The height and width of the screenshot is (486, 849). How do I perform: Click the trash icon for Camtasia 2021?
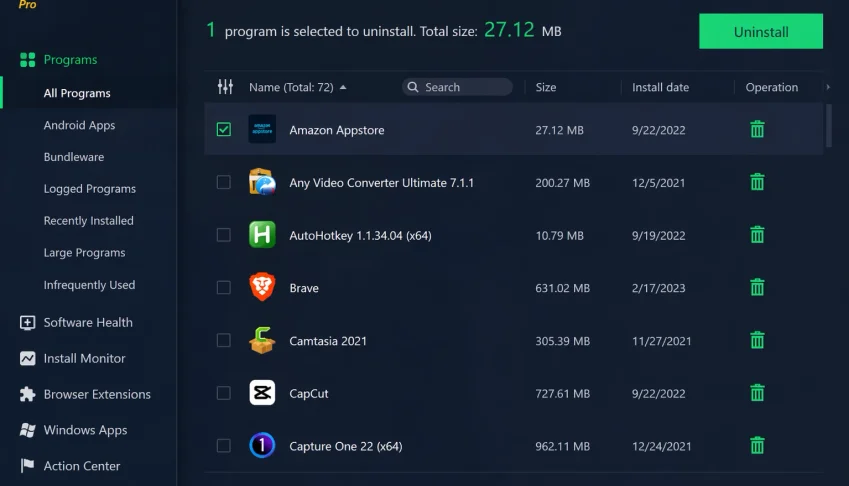point(757,340)
